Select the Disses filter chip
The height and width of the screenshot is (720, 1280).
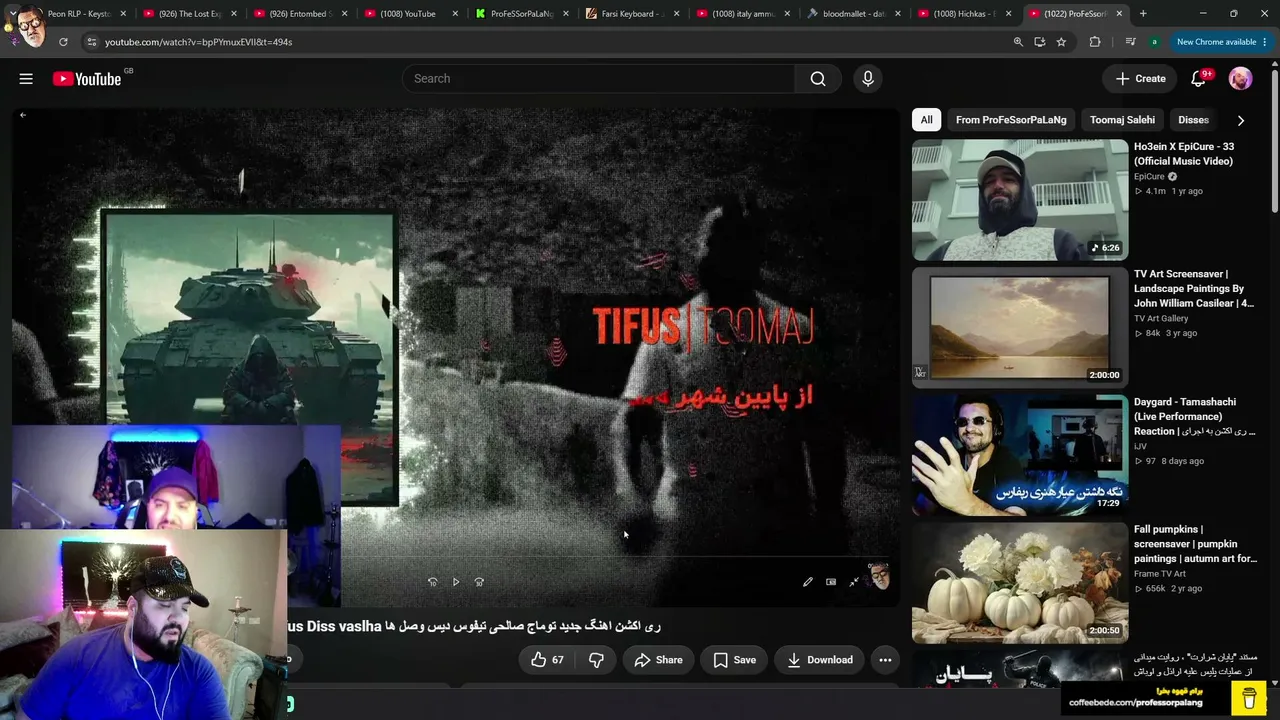click(x=1193, y=120)
